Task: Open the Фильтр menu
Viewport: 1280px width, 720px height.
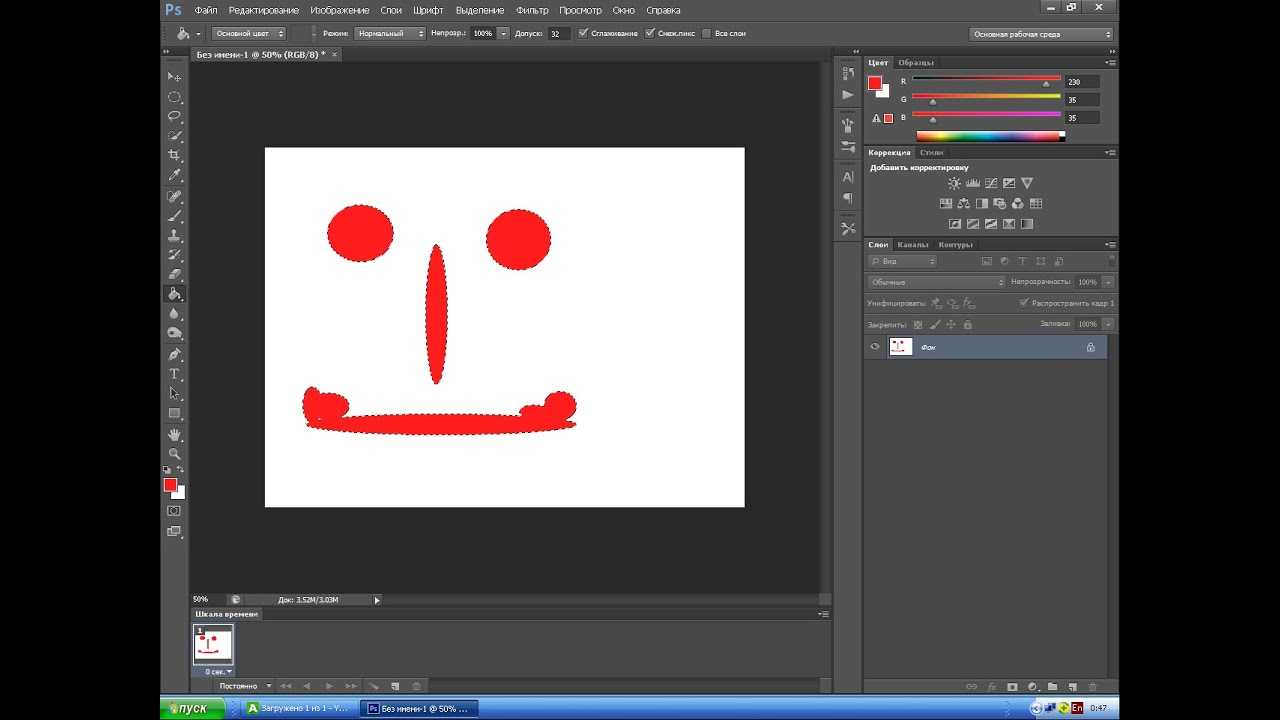Action: click(532, 10)
